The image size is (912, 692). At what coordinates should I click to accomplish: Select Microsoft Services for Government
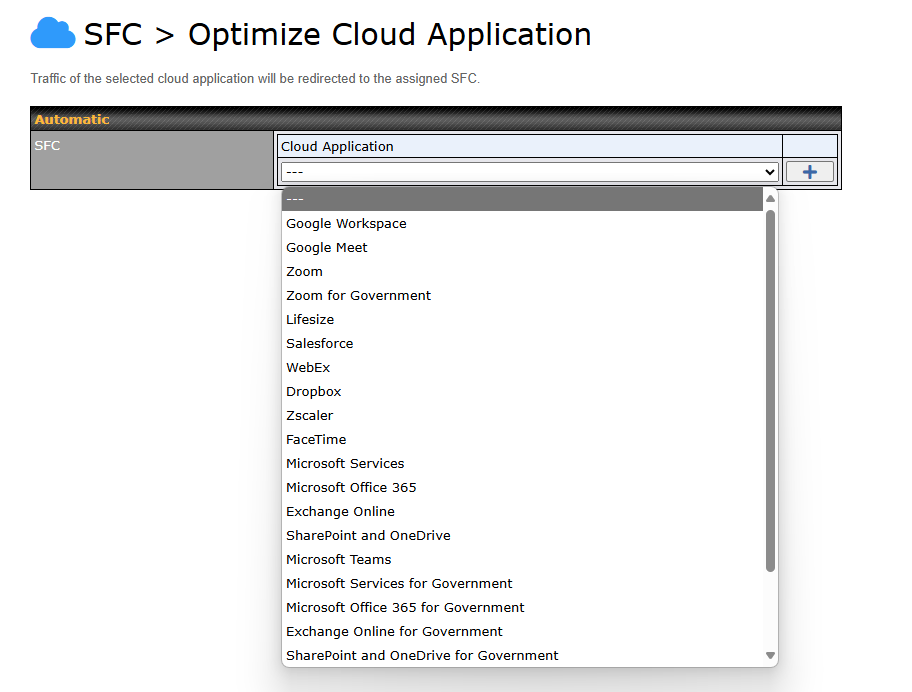522,583
